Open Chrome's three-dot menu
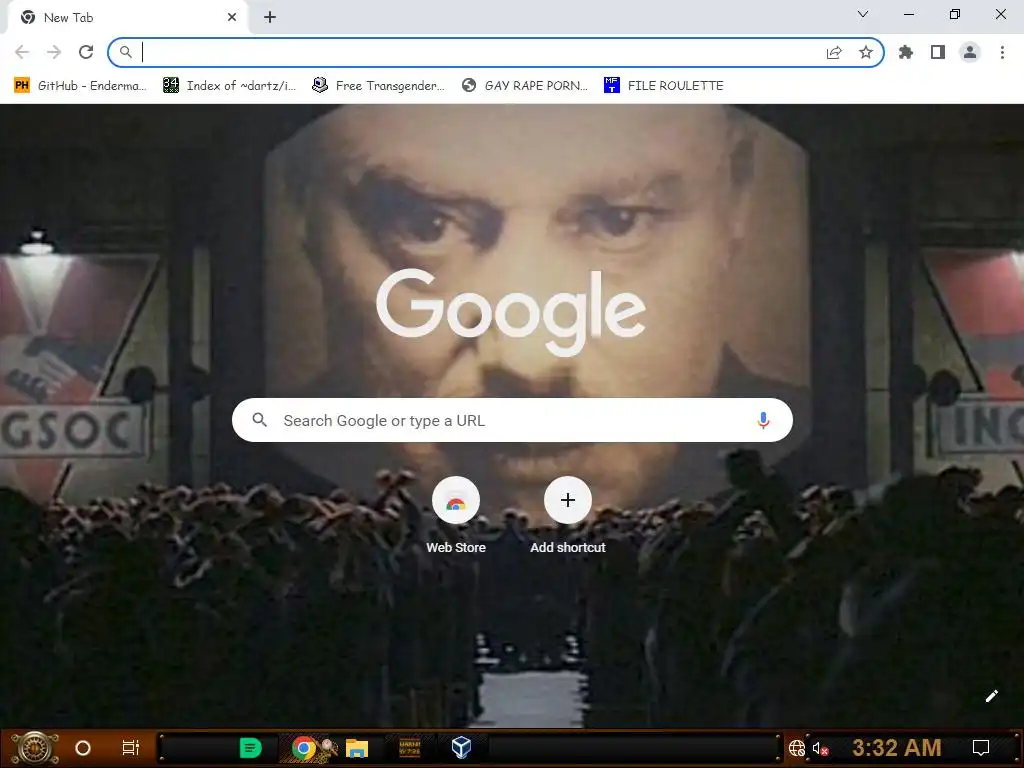The height and width of the screenshot is (768, 1024). click(x=1002, y=52)
